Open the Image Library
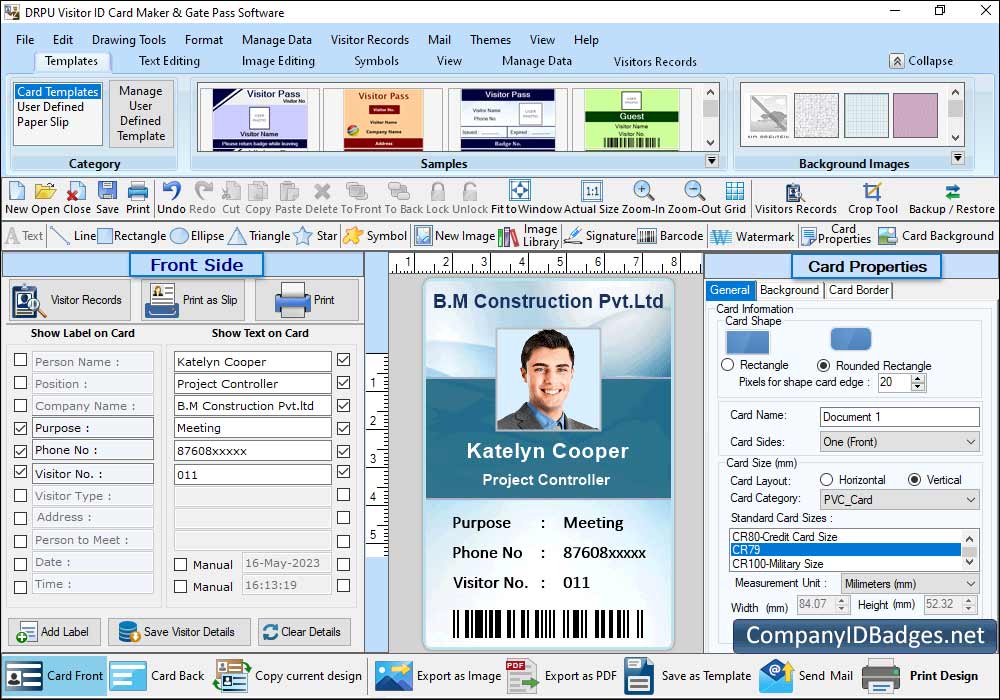The height and width of the screenshot is (700, 1000). point(529,236)
